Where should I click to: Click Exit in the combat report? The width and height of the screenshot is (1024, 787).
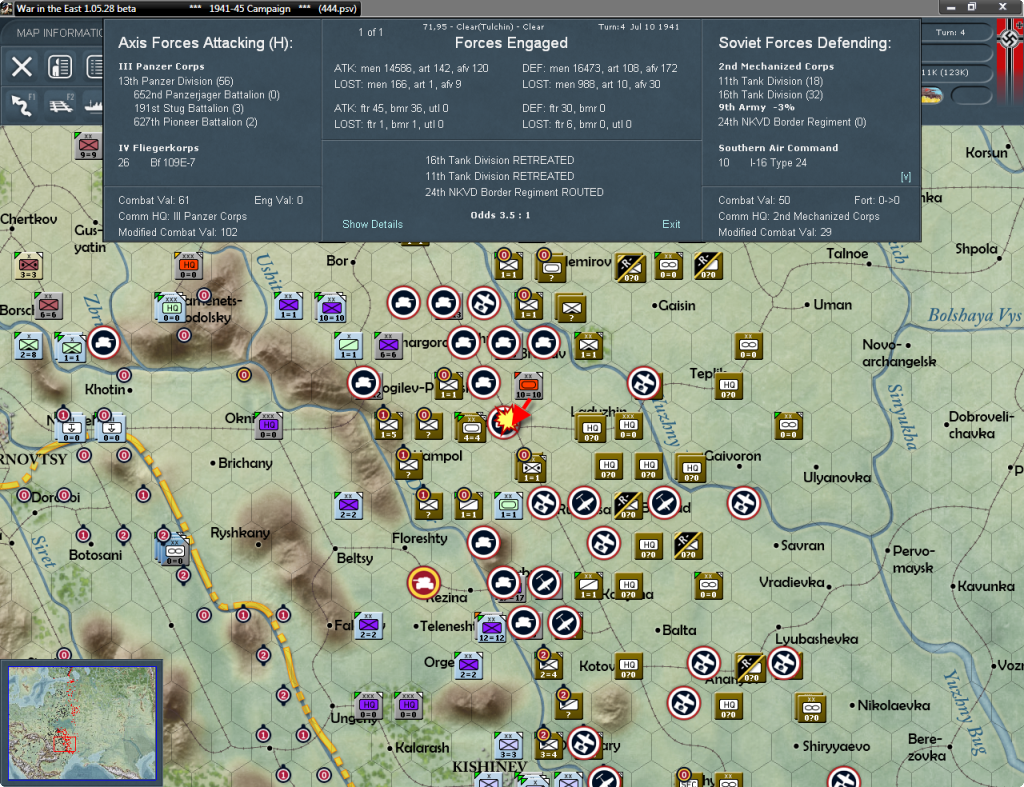pos(671,224)
